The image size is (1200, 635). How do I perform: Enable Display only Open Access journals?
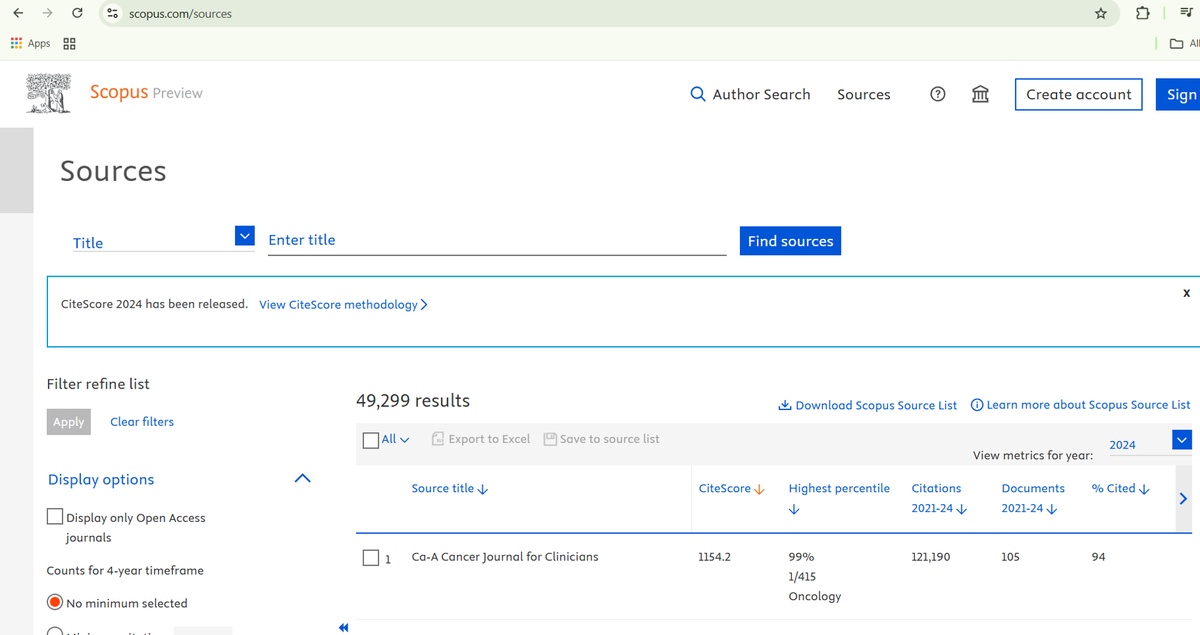(x=54, y=516)
